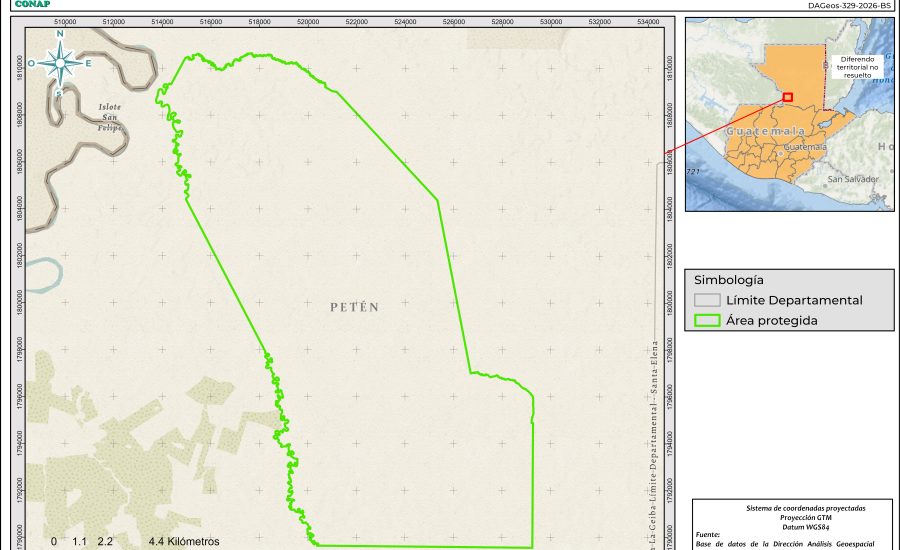Click the green Área protegida legend symbol
This screenshot has width=900, height=550.
707,321
